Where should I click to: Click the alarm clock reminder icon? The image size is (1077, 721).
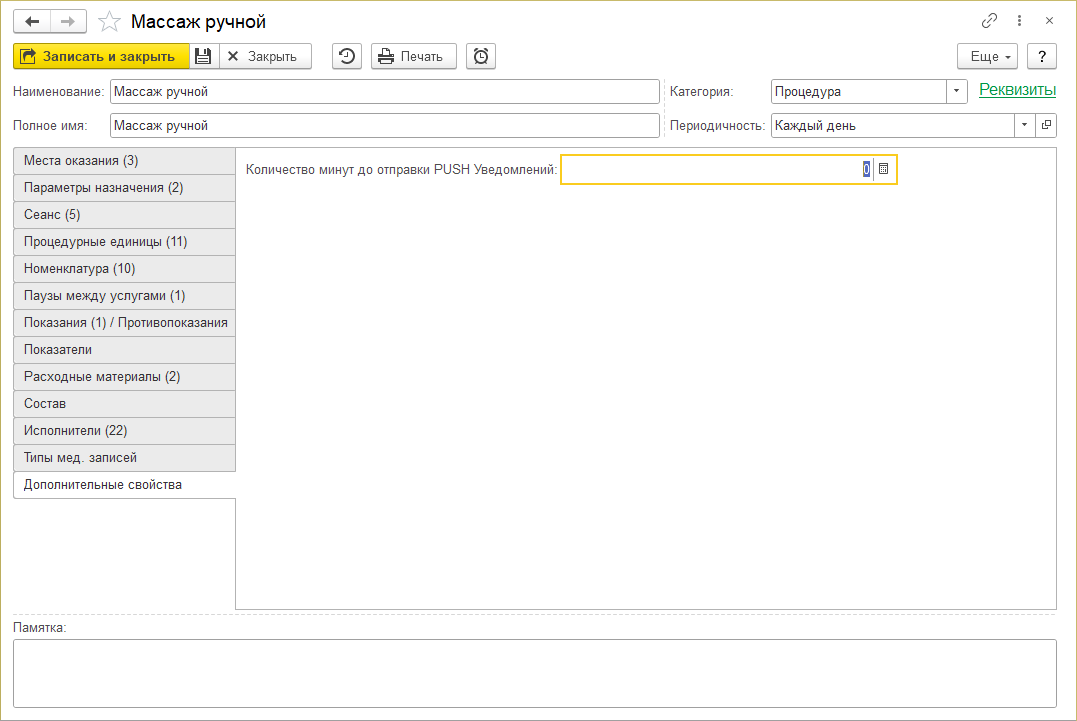(x=481, y=56)
